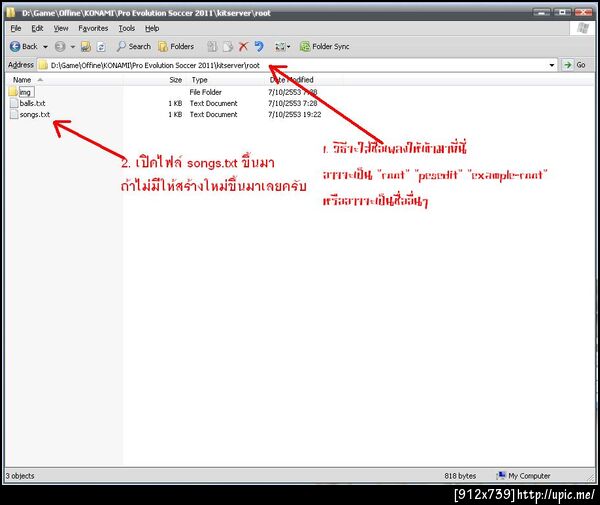
Task: Click the Copy To toolbar icon
Action: [228, 47]
